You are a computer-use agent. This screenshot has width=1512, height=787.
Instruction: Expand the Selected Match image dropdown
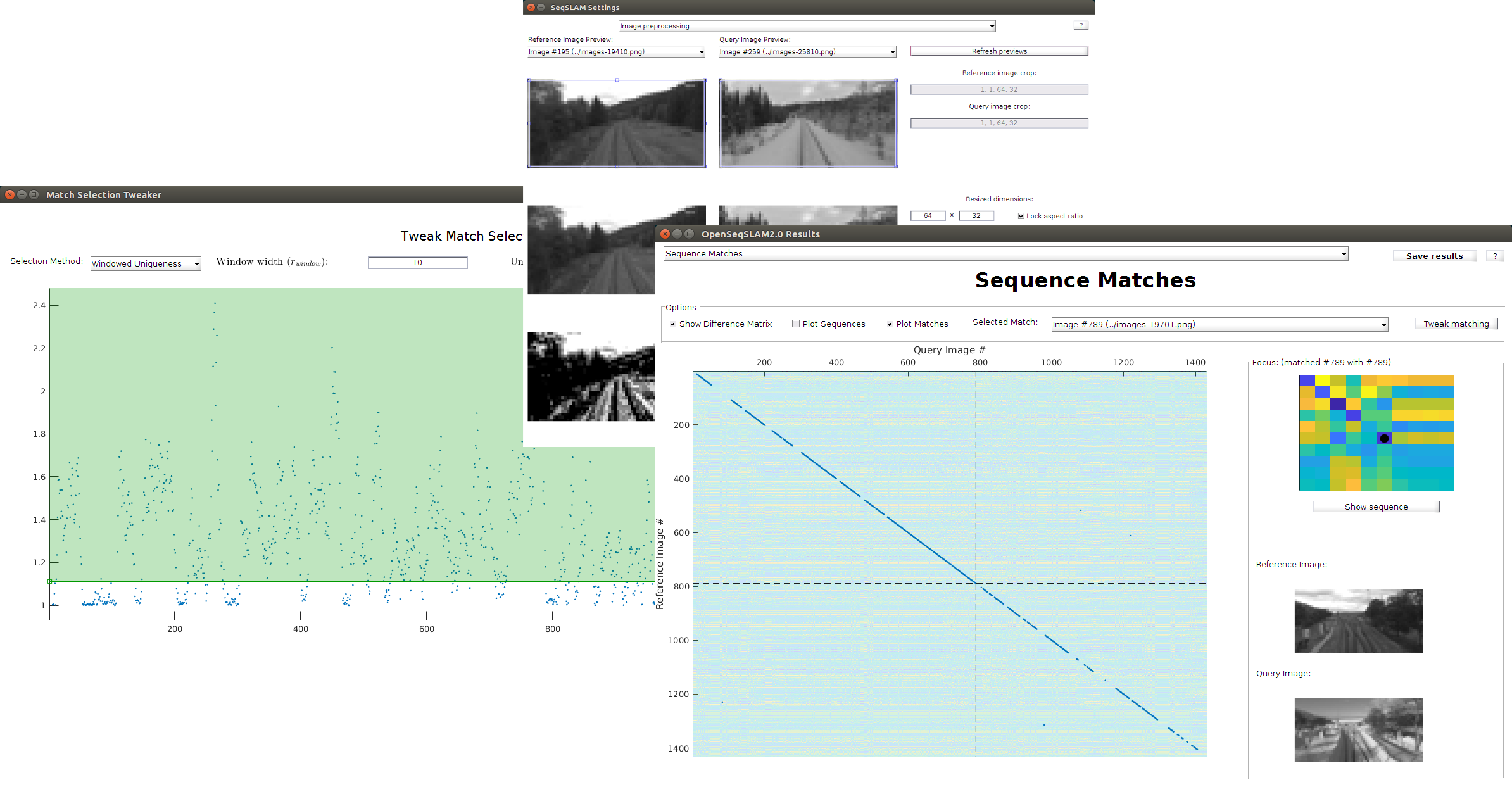1219,324
